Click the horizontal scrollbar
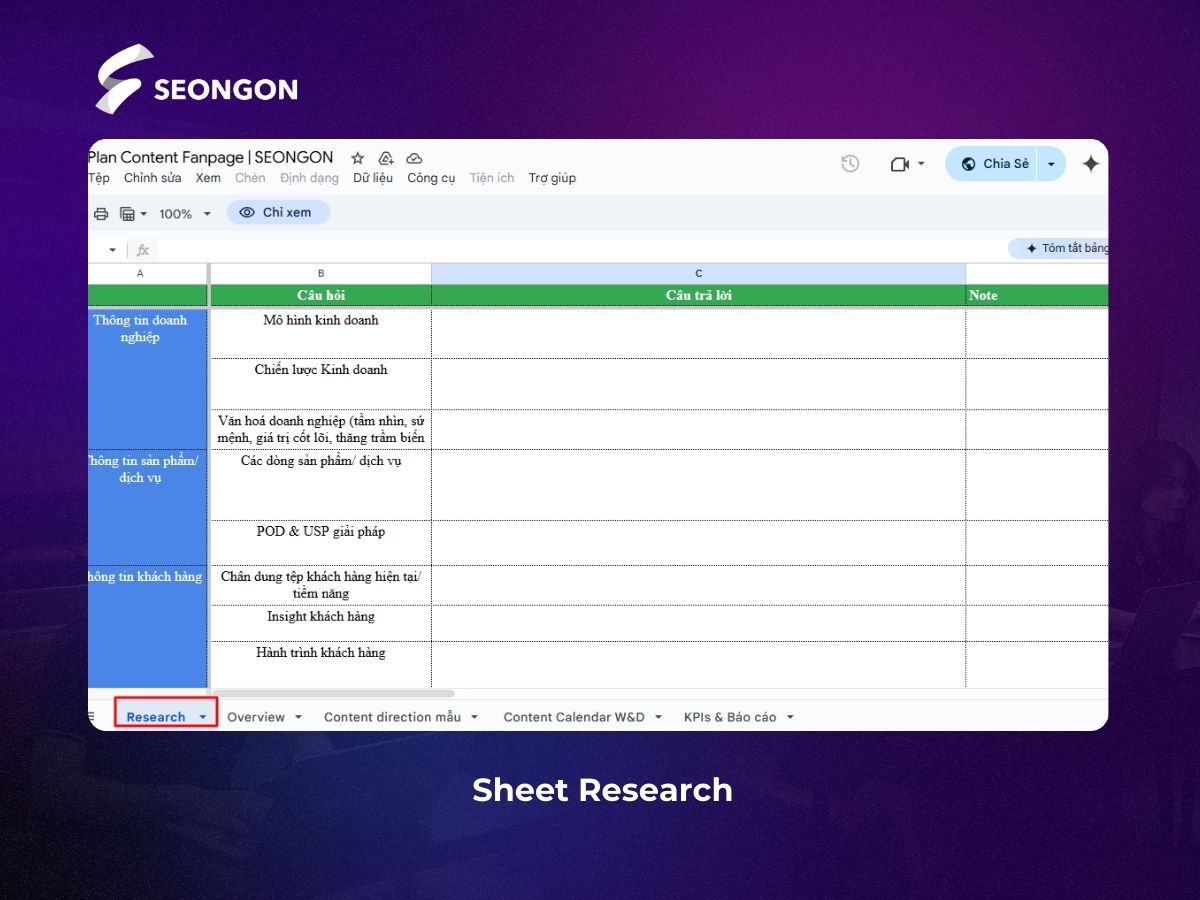The image size is (1200, 900). pyautogui.click(x=333, y=693)
